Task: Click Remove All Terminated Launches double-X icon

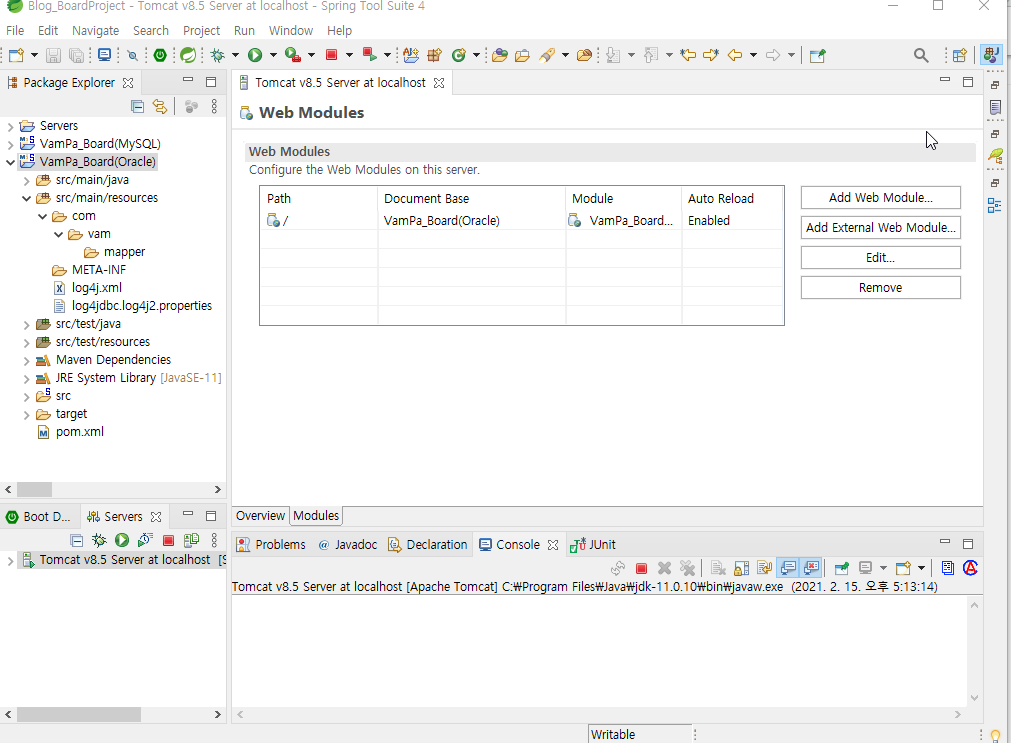Action: pos(687,568)
